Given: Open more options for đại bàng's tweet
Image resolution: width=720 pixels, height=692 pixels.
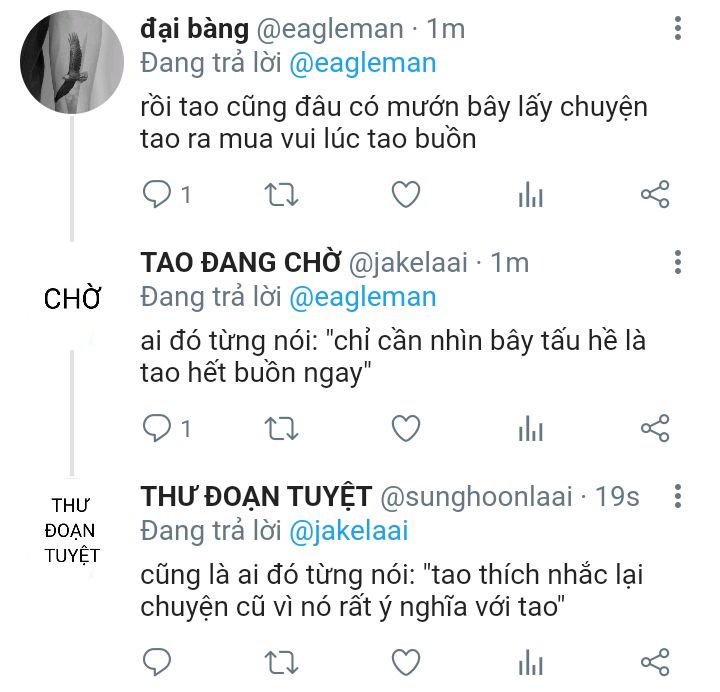Looking at the screenshot, I should [x=679, y=29].
